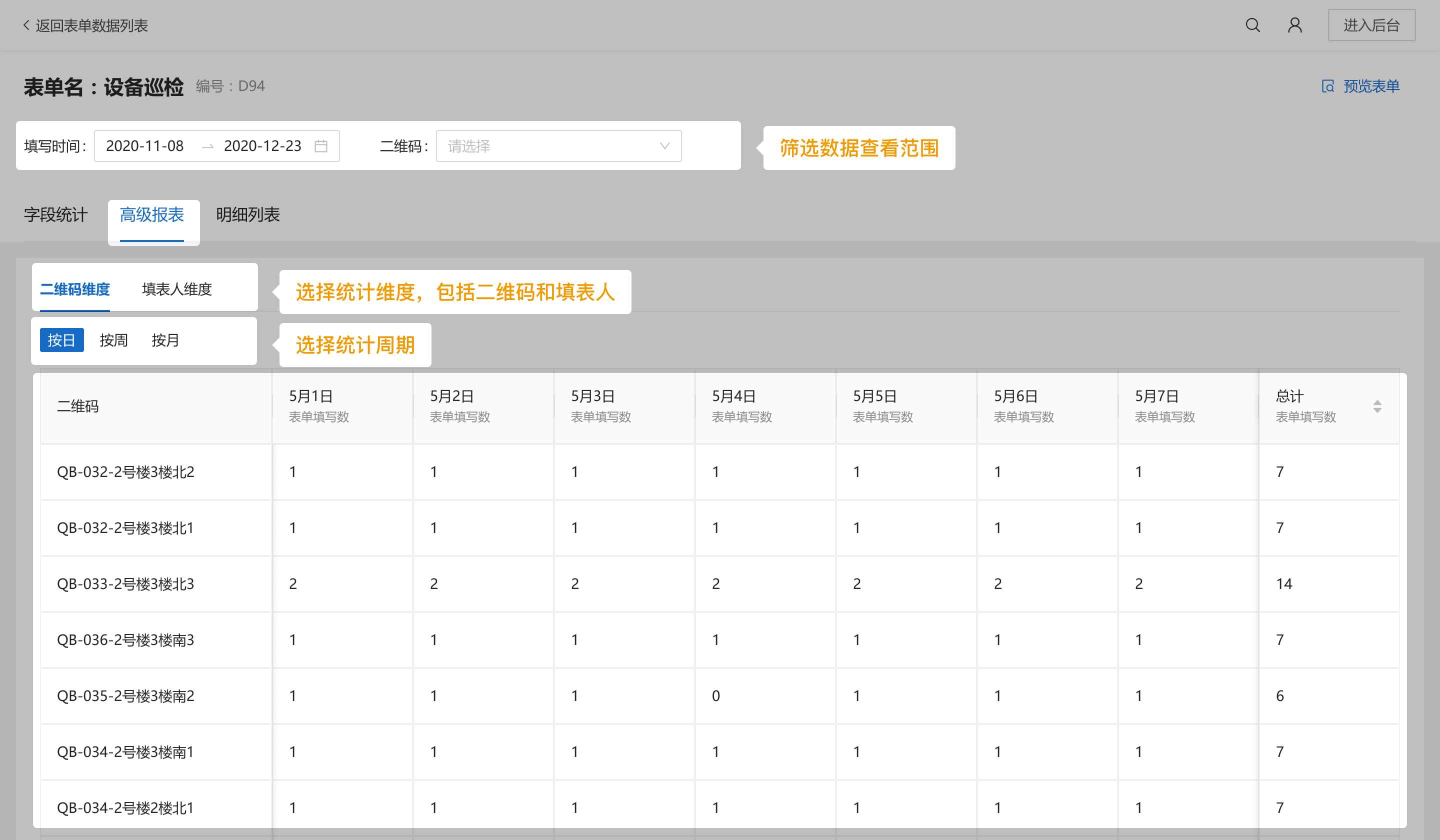The height and width of the screenshot is (840, 1440).
Task: Open the user profile icon
Action: [x=1295, y=25]
